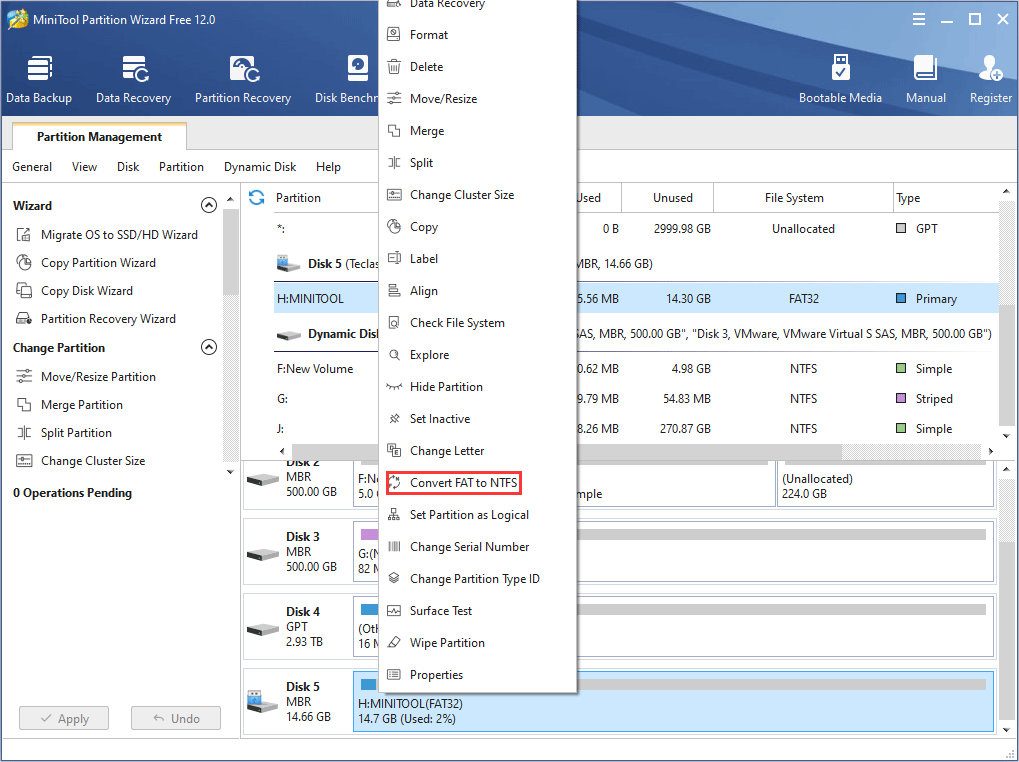Start Migrate OS to SSD/HD Wizard
The image size is (1019, 762).
[106, 235]
